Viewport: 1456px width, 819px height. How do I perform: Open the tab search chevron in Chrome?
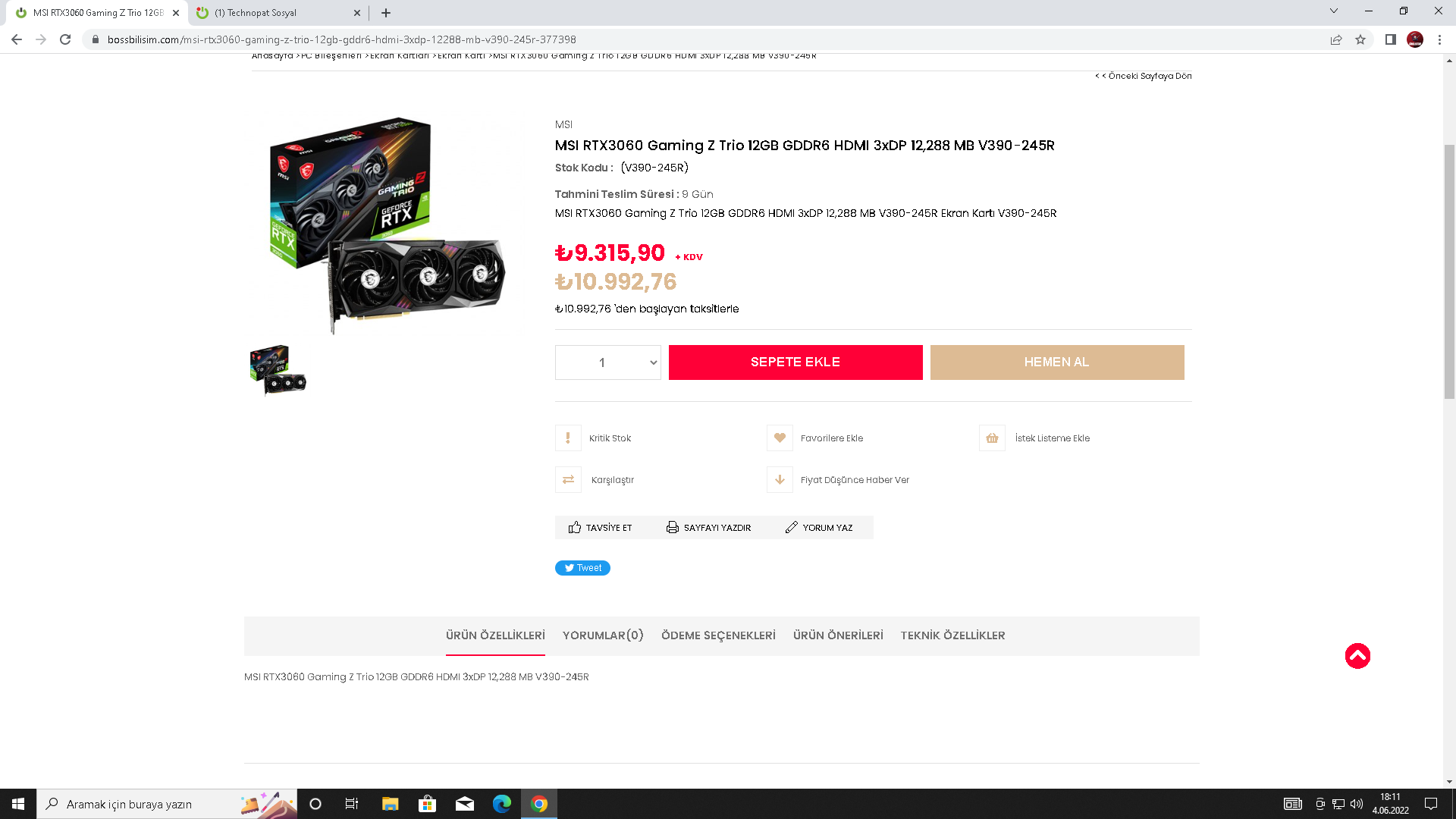1333,11
